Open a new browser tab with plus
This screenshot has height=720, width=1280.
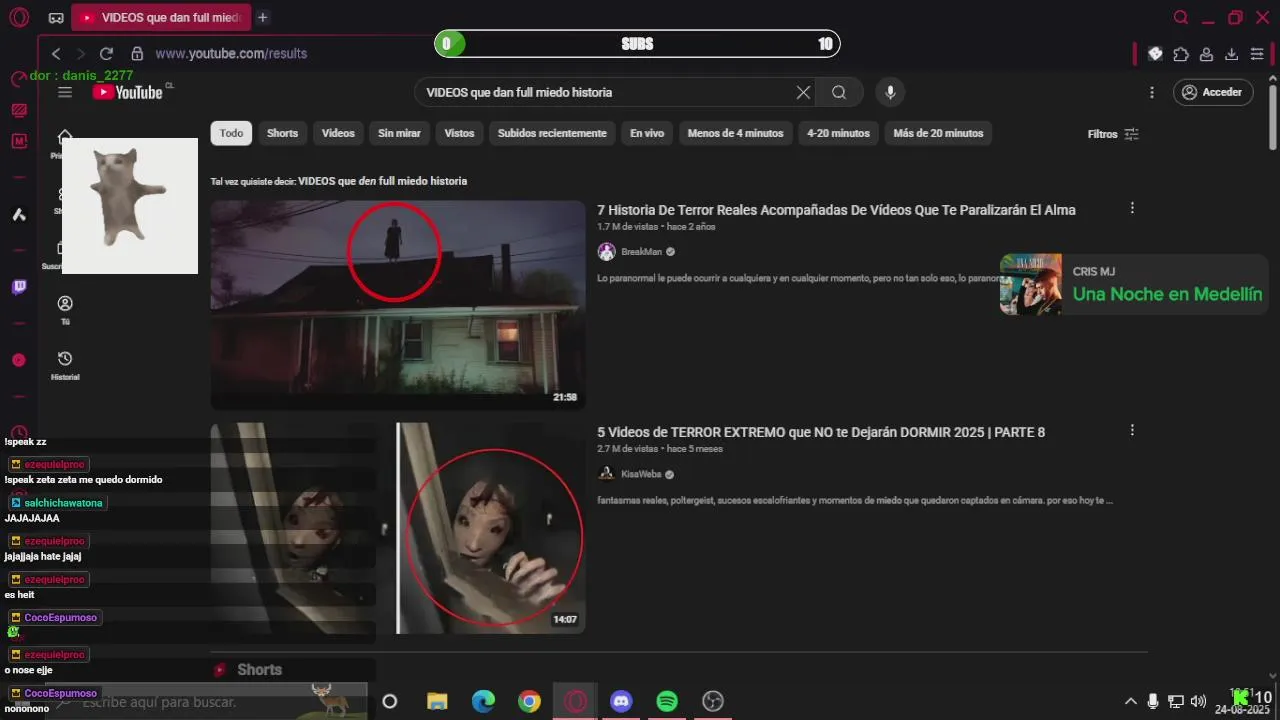[262, 17]
